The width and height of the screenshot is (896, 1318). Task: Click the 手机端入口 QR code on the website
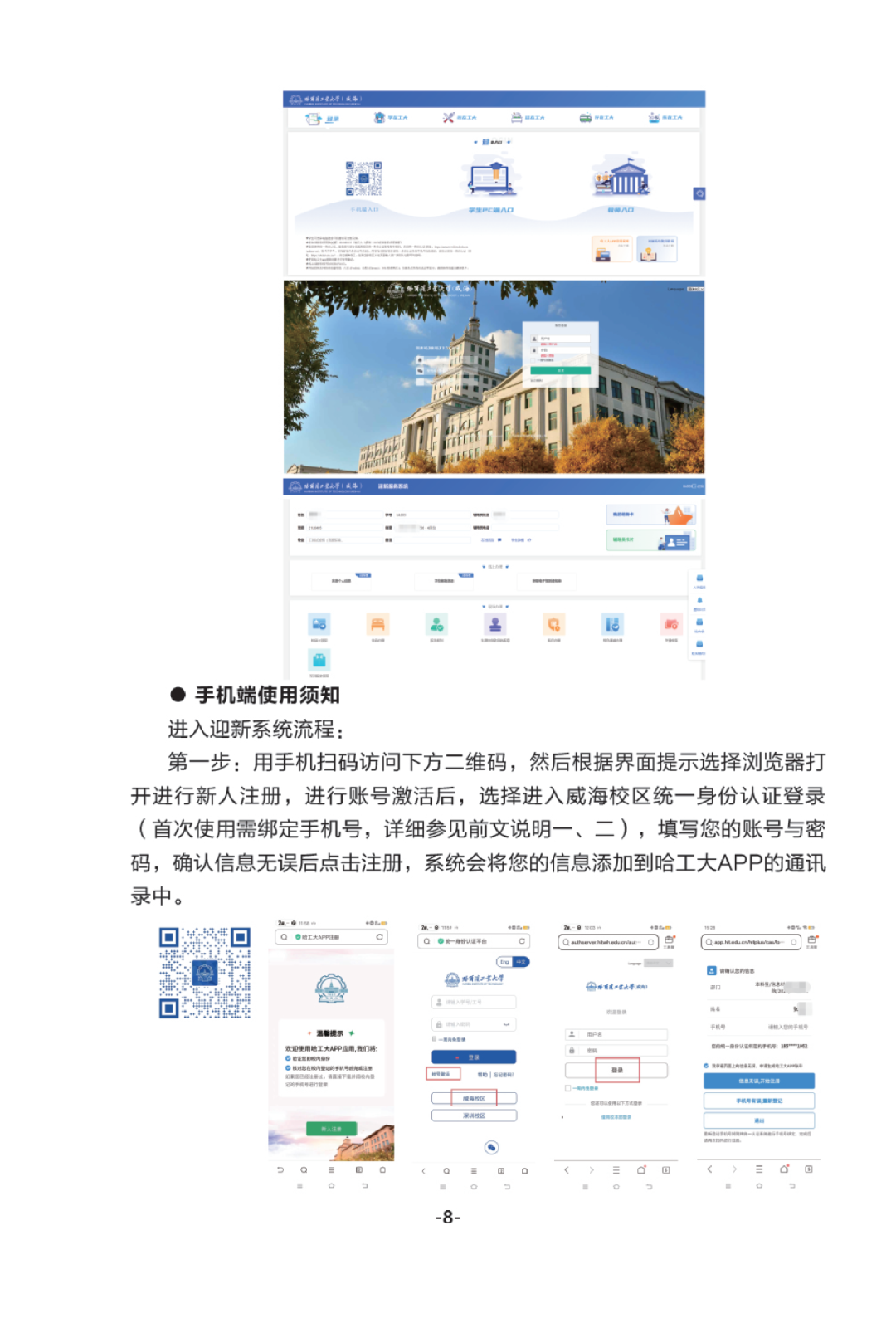pos(363,178)
